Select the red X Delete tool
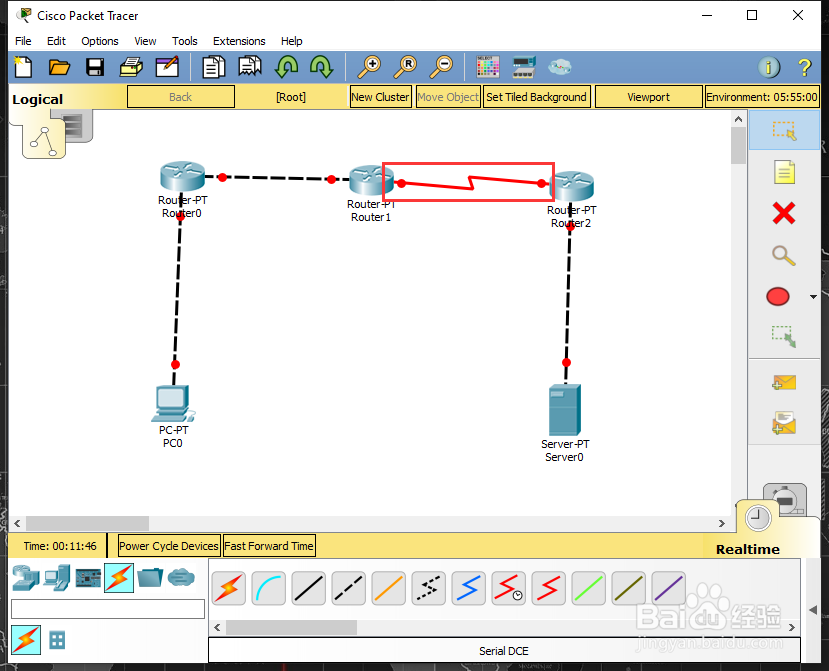This screenshot has width=829, height=671. click(x=784, y=214)
